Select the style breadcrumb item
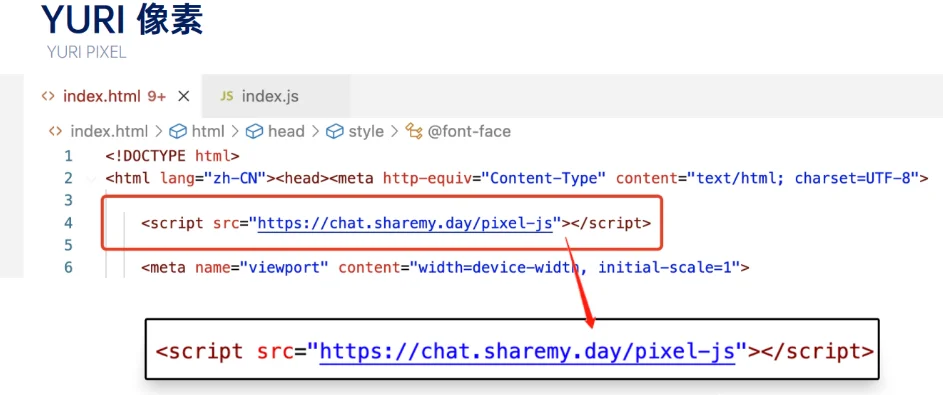The width and height of the screenshot is (943, 395). click(366, 131)
